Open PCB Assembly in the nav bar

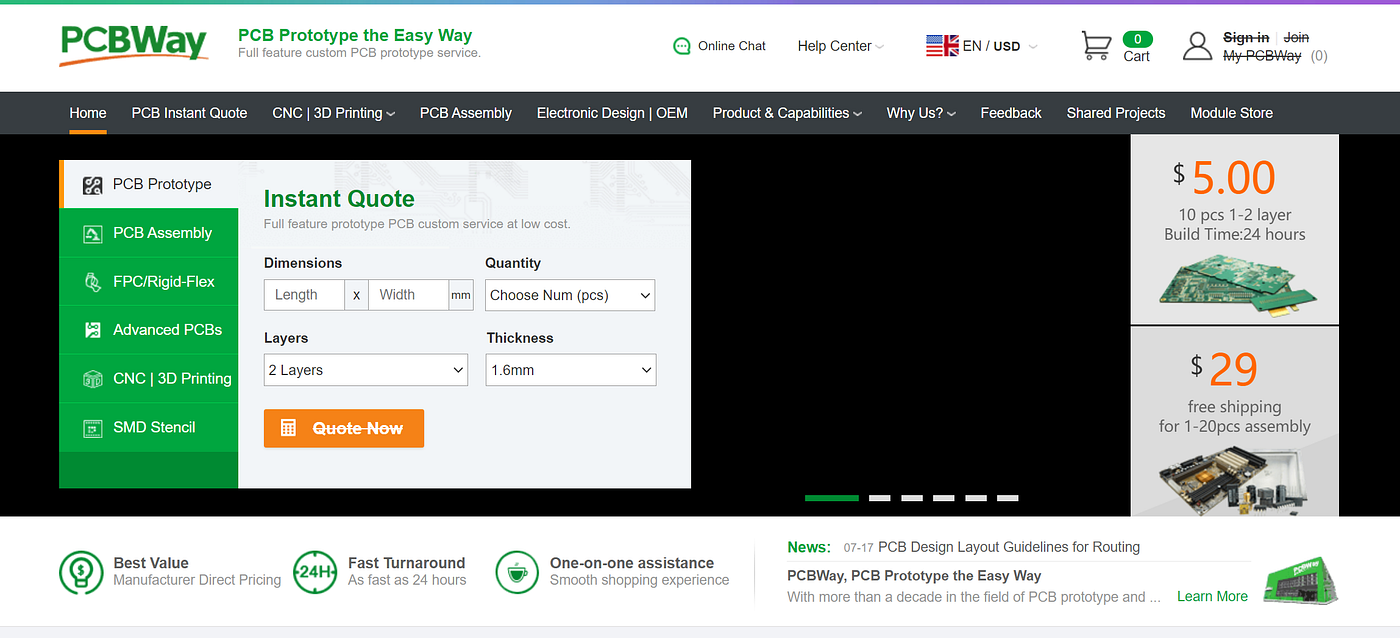click(x=466, y=113)
